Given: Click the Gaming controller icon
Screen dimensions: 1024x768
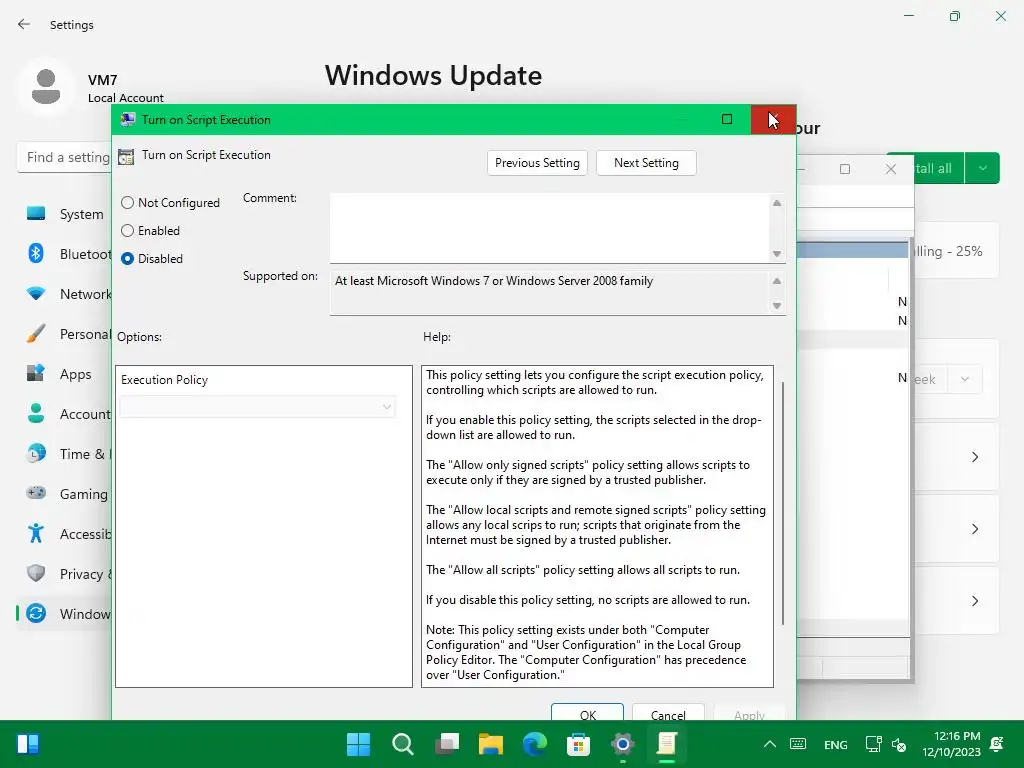Looking at the screenshot, I should pos(36,493).
